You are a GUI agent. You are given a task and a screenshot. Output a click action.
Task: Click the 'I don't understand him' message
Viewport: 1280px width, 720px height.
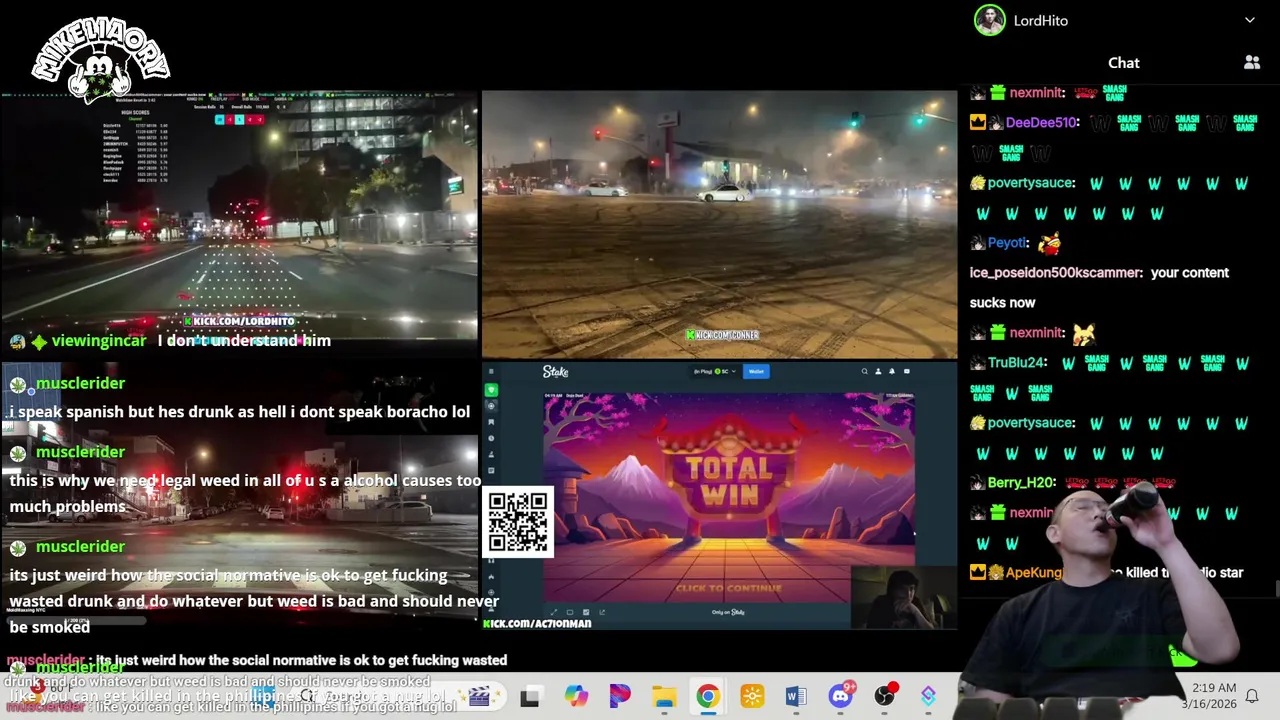[244, 341]
